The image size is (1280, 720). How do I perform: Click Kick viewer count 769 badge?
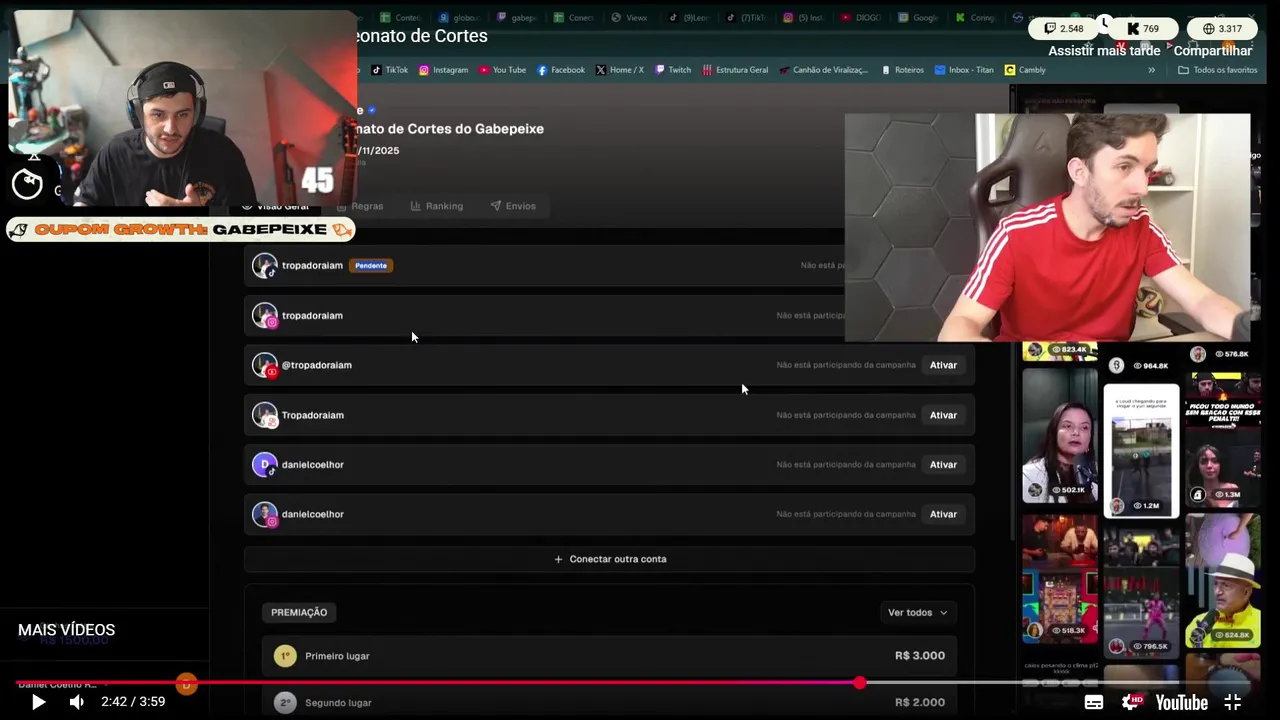tap(1141, 29)
